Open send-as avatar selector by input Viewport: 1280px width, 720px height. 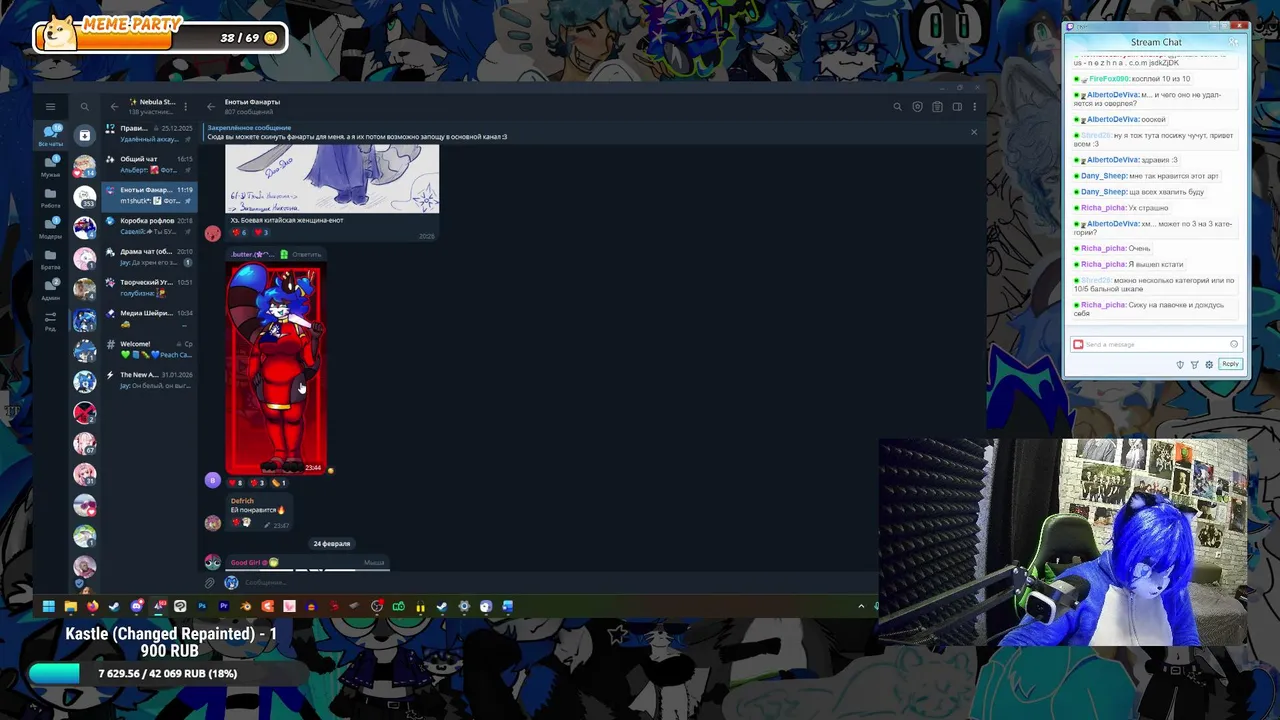coord(231,583)
